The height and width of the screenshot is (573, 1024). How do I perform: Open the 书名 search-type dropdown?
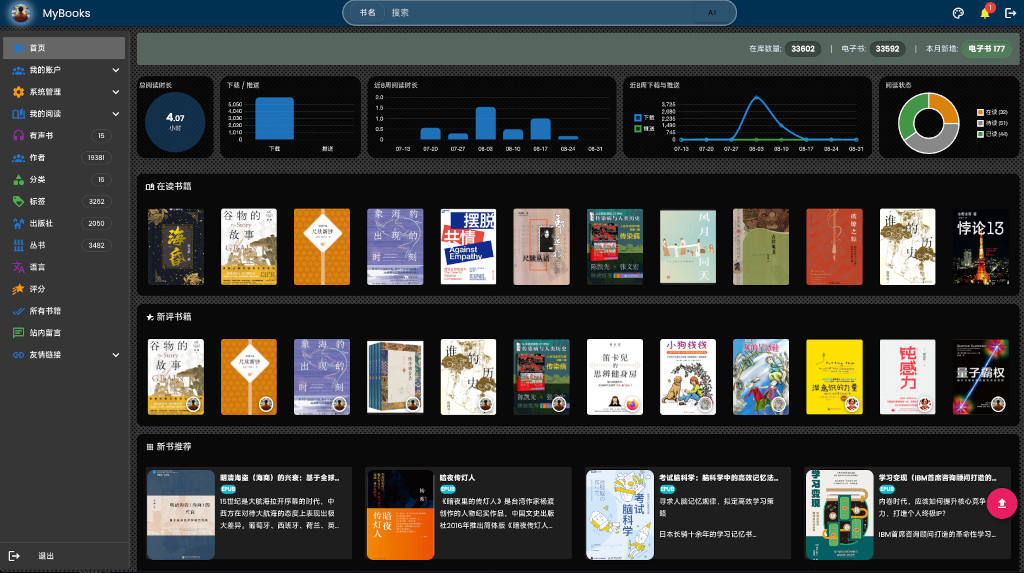tap(368, 12)
